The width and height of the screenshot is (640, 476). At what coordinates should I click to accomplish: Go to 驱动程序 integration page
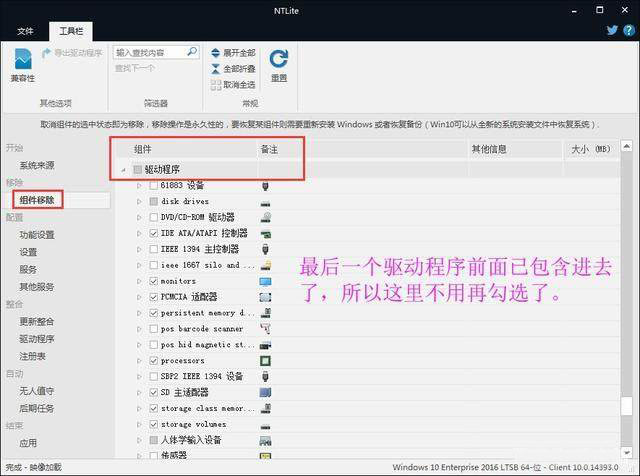coord(37,339)
